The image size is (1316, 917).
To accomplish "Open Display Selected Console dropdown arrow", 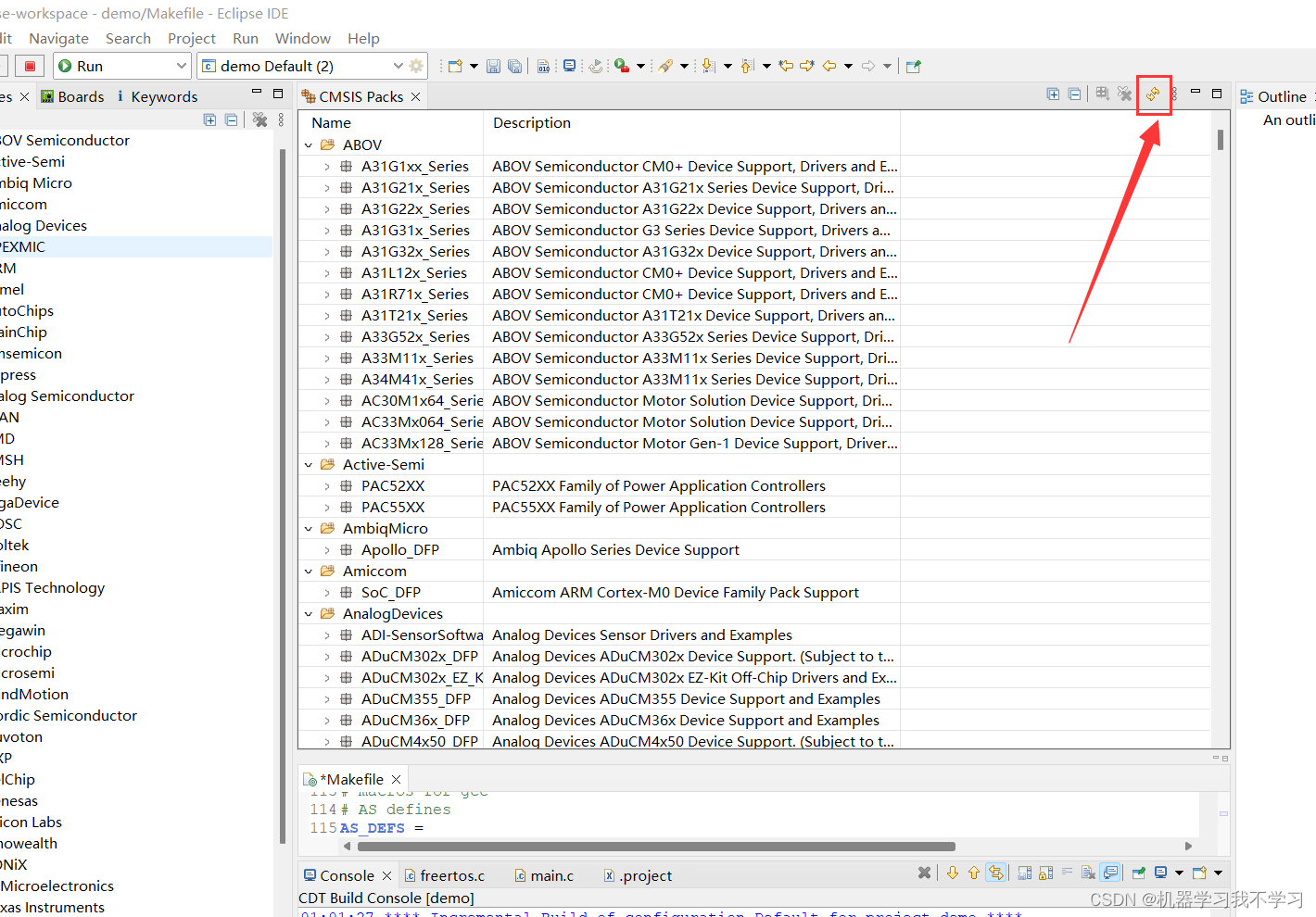I will [1179, 873].
